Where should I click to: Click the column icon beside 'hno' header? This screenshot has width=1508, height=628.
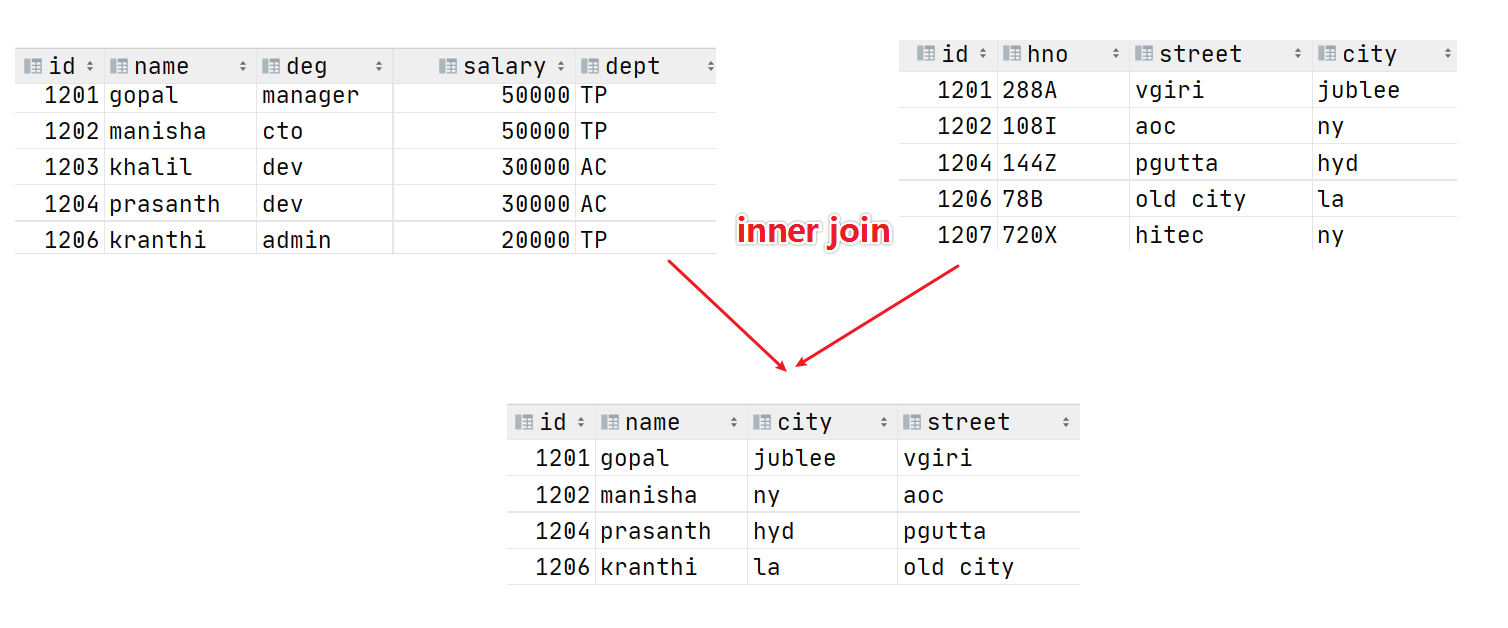pos(1012,54)
